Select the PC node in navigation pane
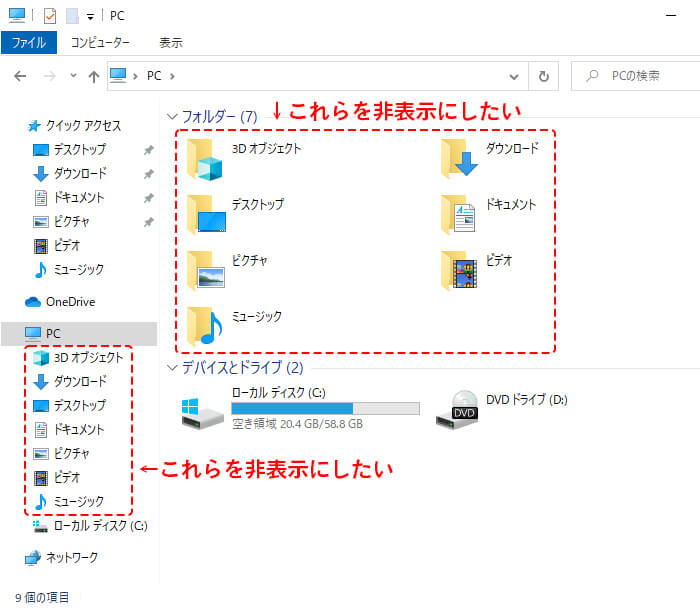Image resolution: width=700 pixels, height=610 pixels. click(79, 334)
